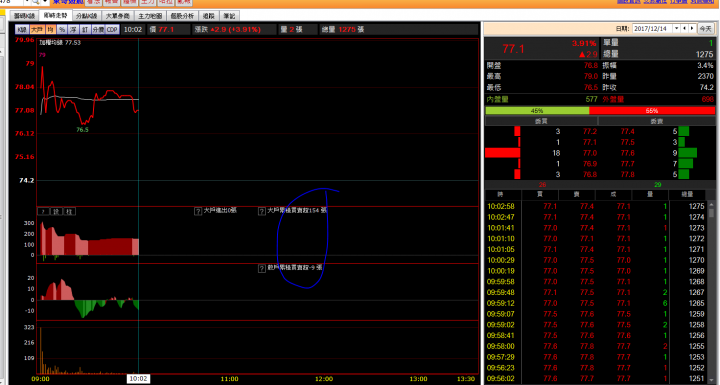Toggle the 釘 pin toolbar button
The width and height of the screenshot is (720, 385).
click(85, 29)
